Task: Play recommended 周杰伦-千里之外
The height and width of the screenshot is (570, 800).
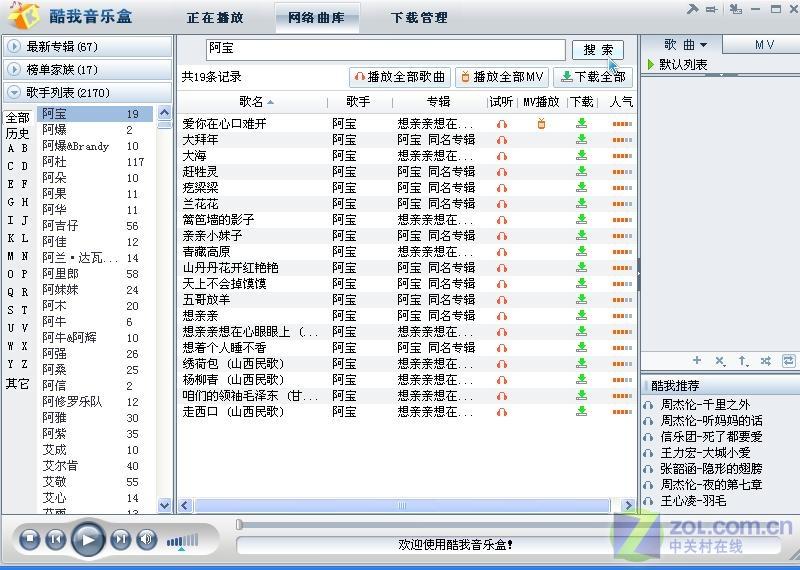Action: (706, 405)
